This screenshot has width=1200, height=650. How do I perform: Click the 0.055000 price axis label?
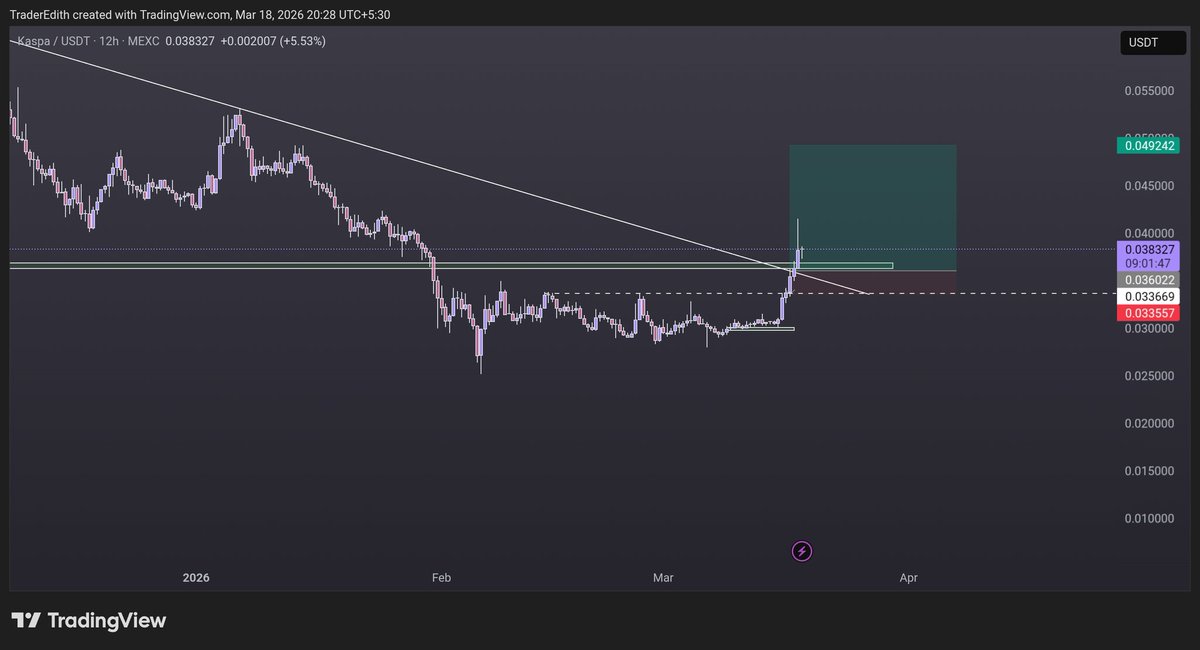[1149, 91]
